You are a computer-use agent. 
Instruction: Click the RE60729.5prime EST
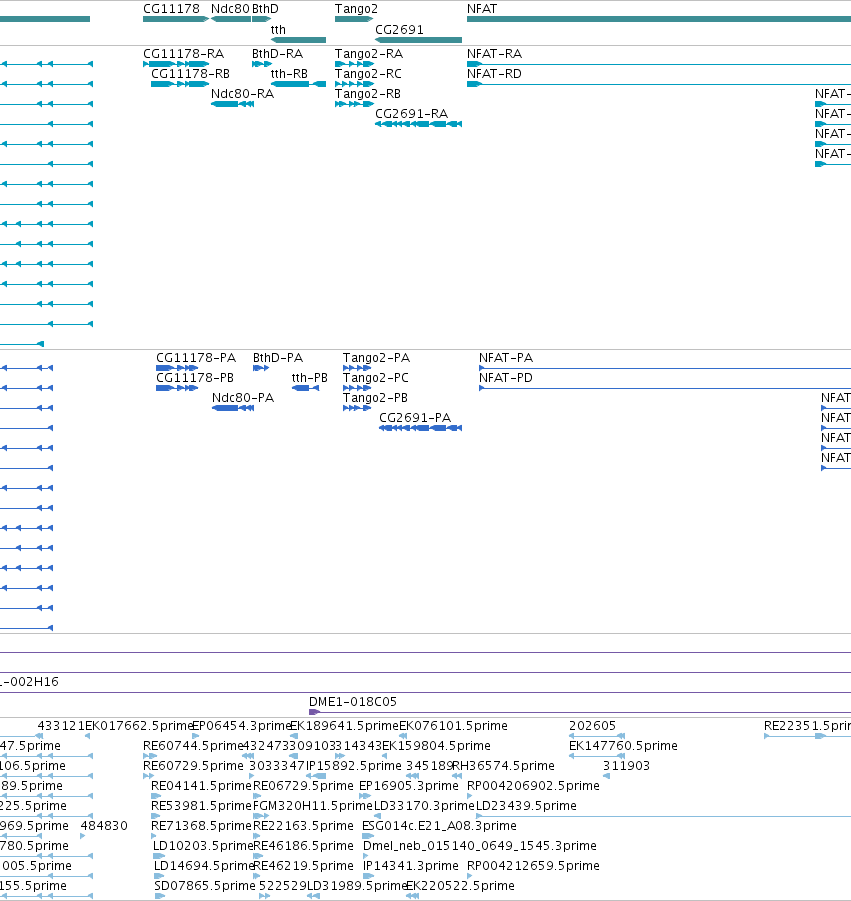point(148,776)
